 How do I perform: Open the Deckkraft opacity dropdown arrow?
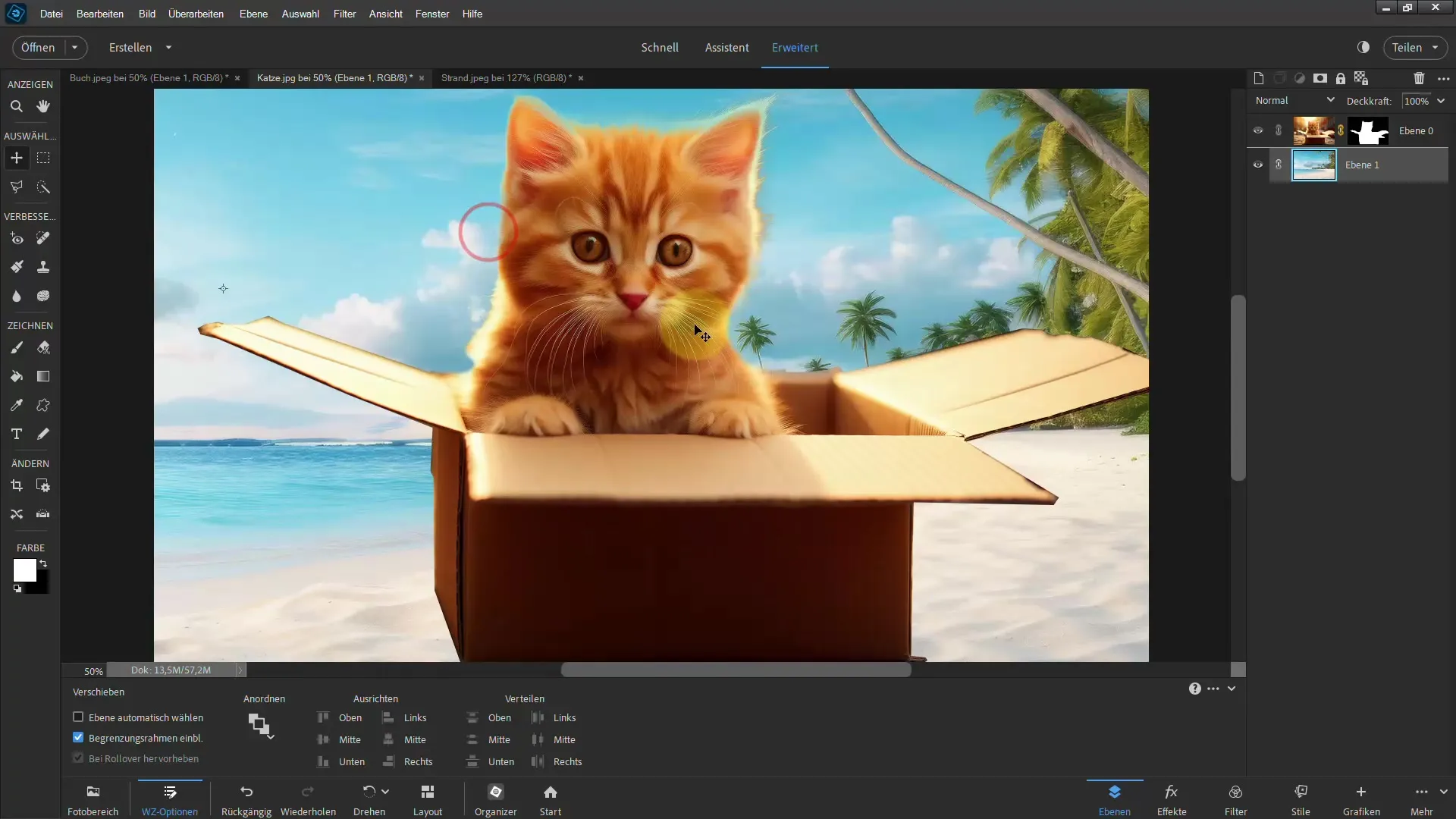click(x=1441, y=101)
